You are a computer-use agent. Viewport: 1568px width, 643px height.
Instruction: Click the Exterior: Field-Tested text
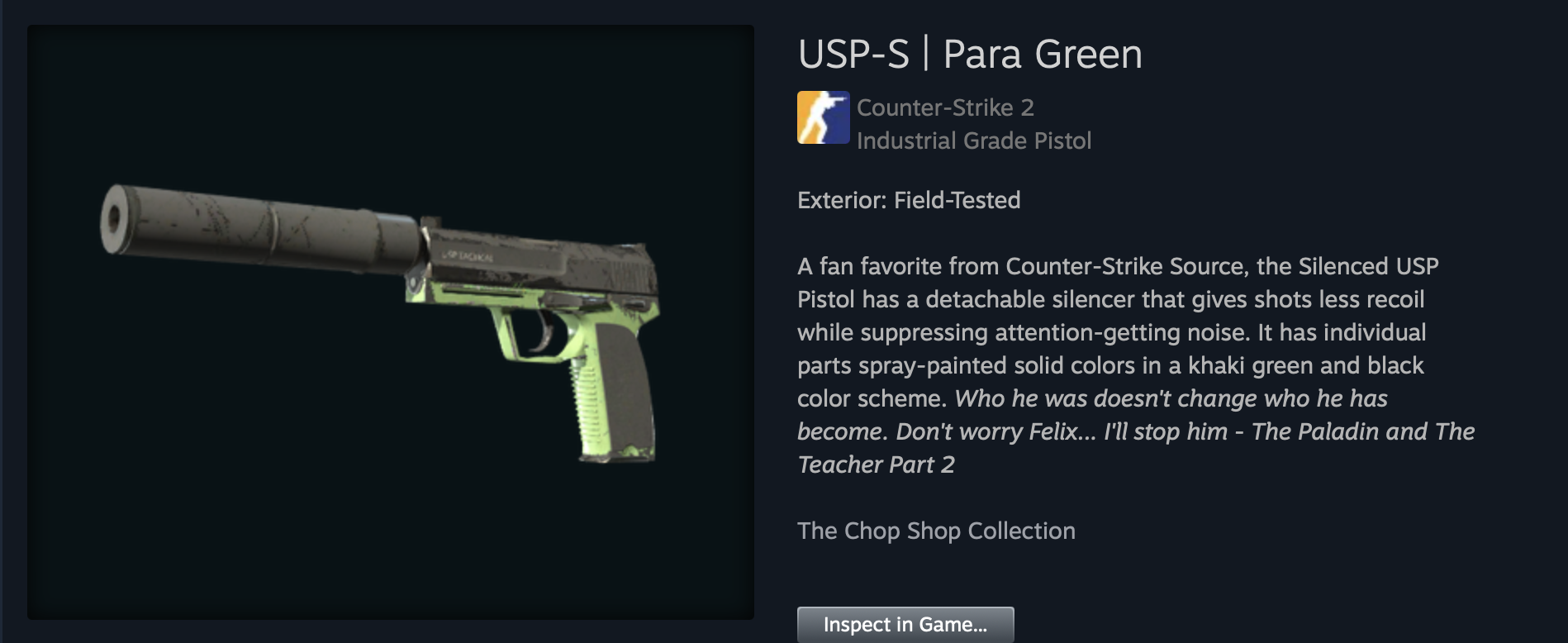coord(909,200)
